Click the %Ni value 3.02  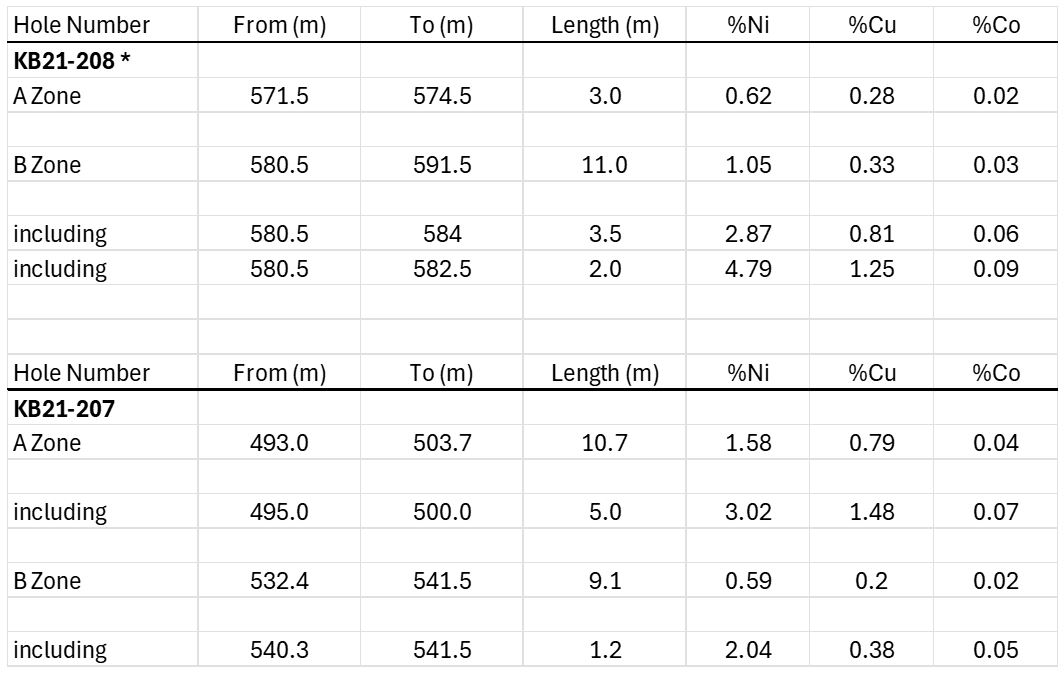(749, 512)
